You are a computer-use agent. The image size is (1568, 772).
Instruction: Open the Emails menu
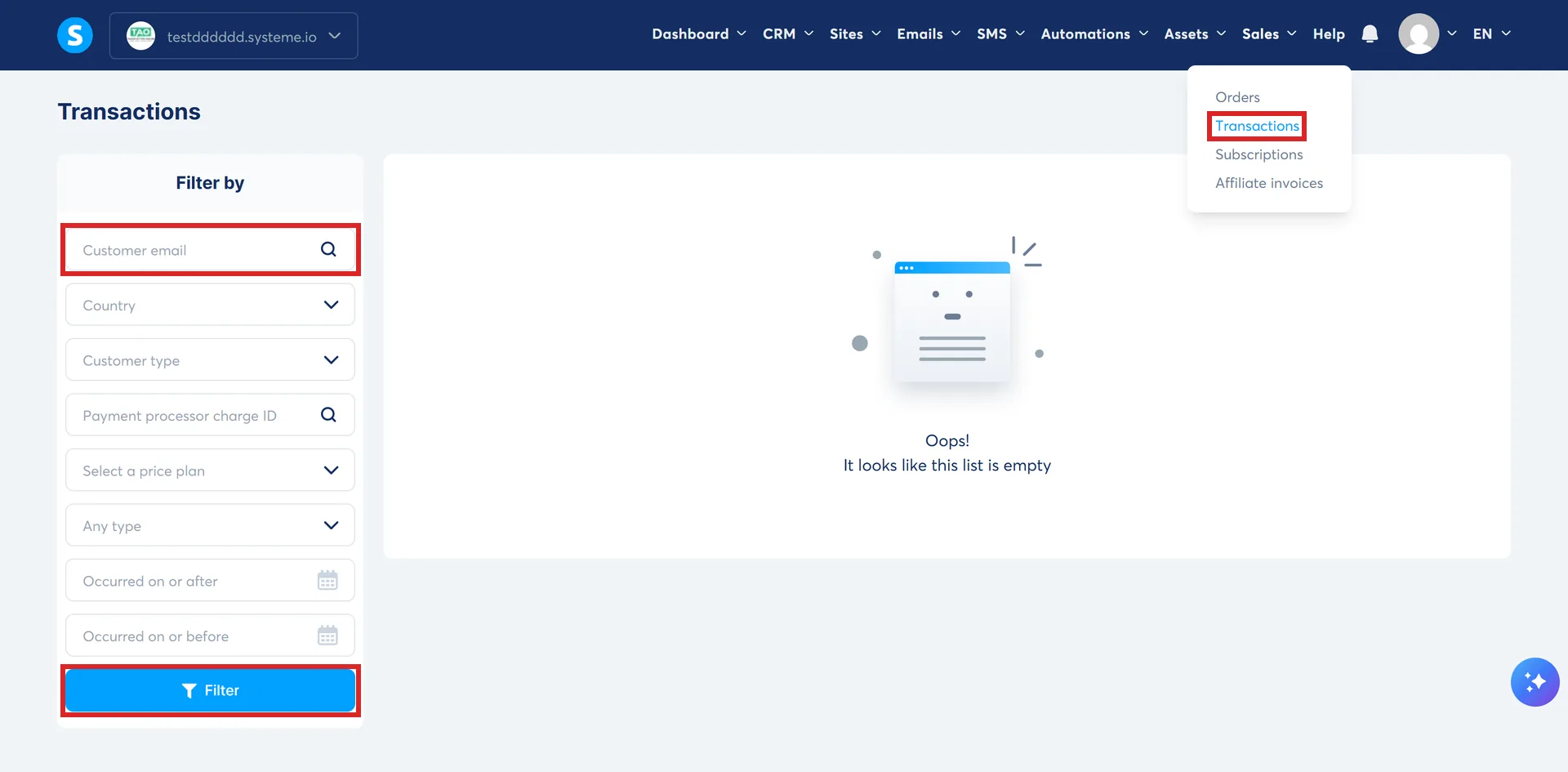tap(928, 33)
